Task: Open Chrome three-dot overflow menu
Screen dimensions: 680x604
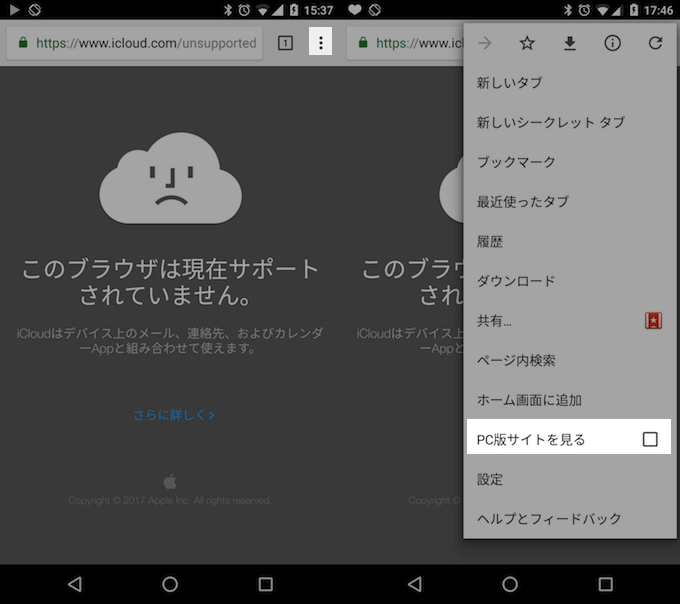Action: pyautogui.click(x=320, y=43)
